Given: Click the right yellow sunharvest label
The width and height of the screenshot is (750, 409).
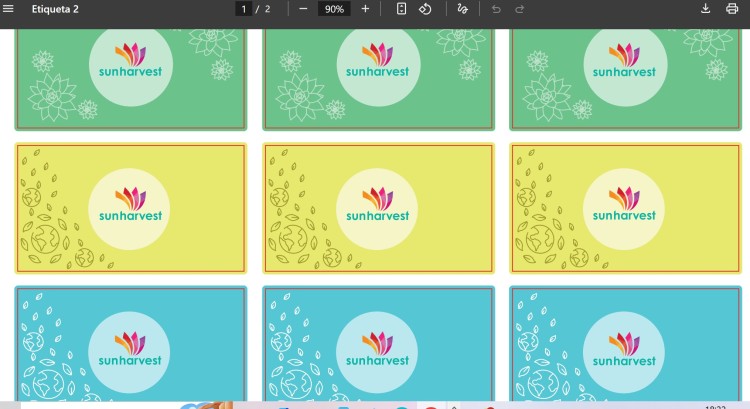Looking at the screenshot, I should (x=625, y=208).
